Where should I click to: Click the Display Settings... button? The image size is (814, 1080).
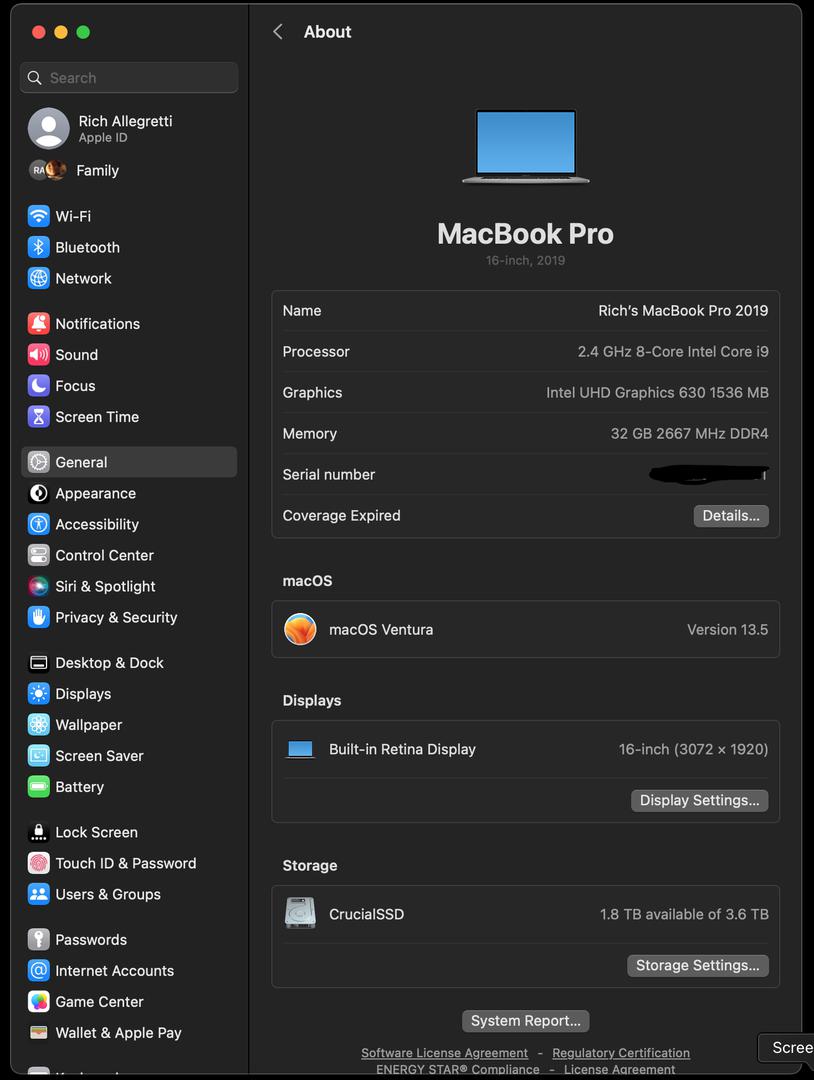[700, 800]
